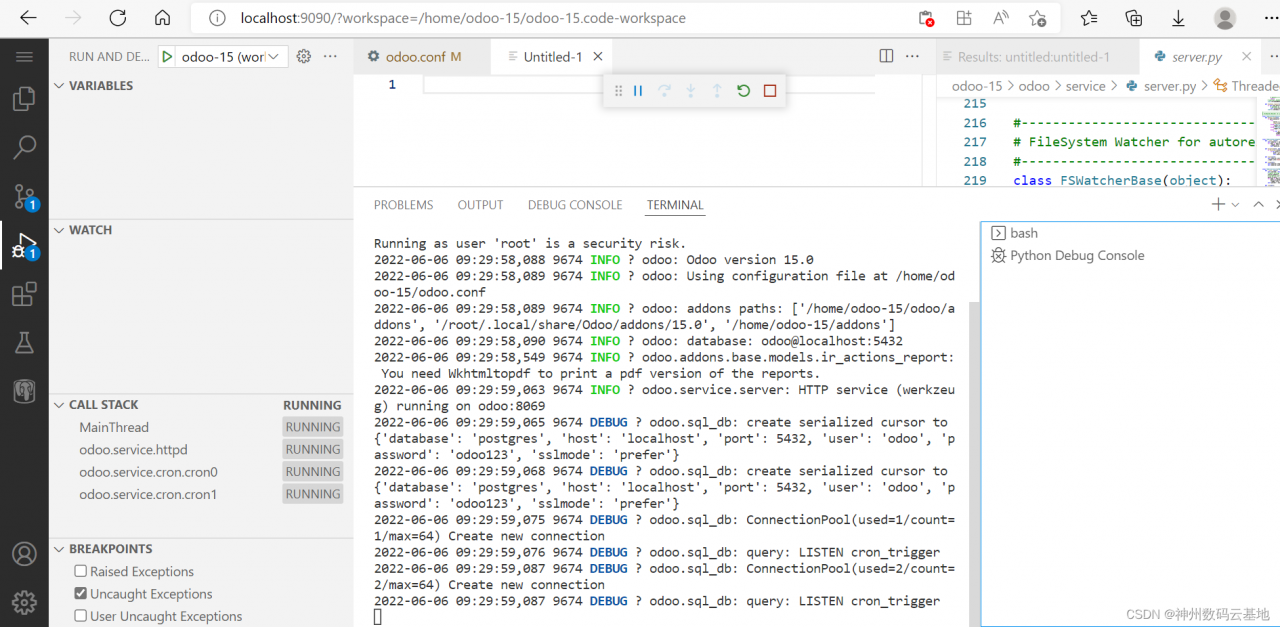The height and width of the screenshot is (627, 1280).
Task: Collapse the WATCH section
Action: pyautogui.click(x=59, y=230)
